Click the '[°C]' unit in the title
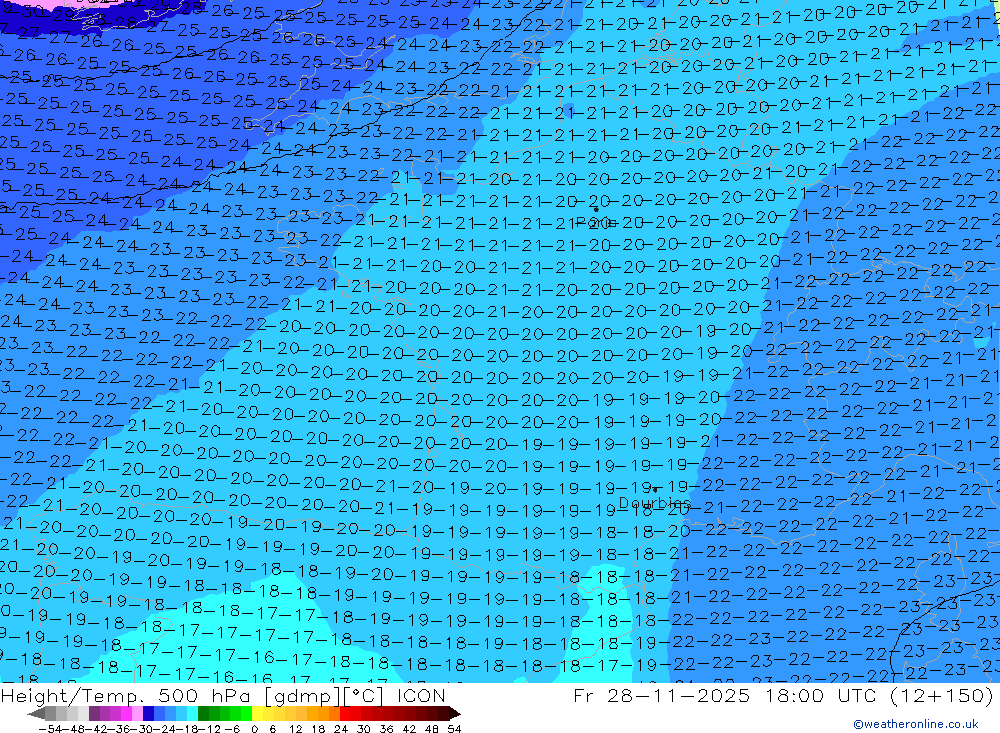Screen dimensions: 1000x733 pos(362,696)
